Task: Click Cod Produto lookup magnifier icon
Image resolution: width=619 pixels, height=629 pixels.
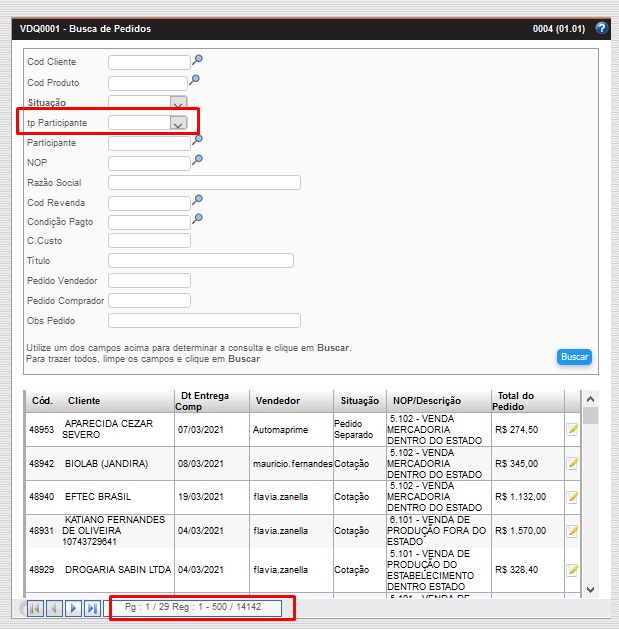Action: point(196,80)
